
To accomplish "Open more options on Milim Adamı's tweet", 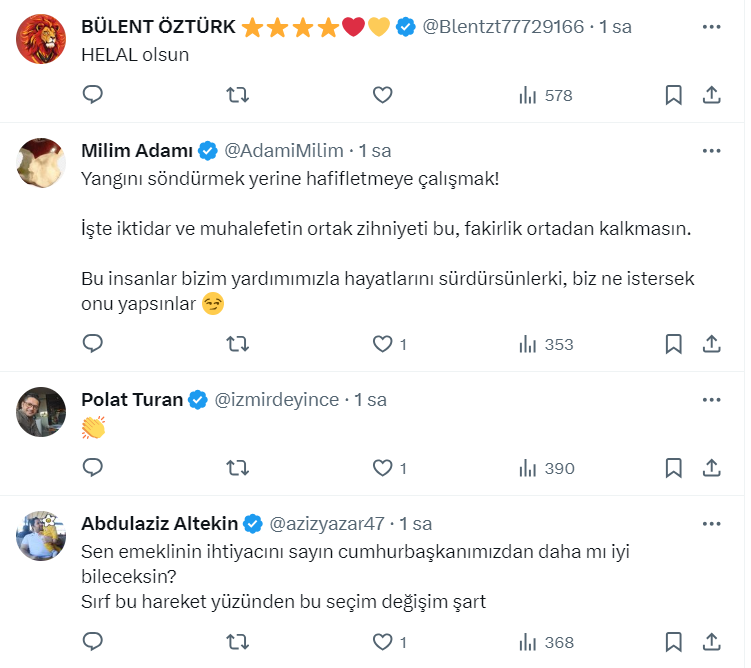I will point(712,151).
